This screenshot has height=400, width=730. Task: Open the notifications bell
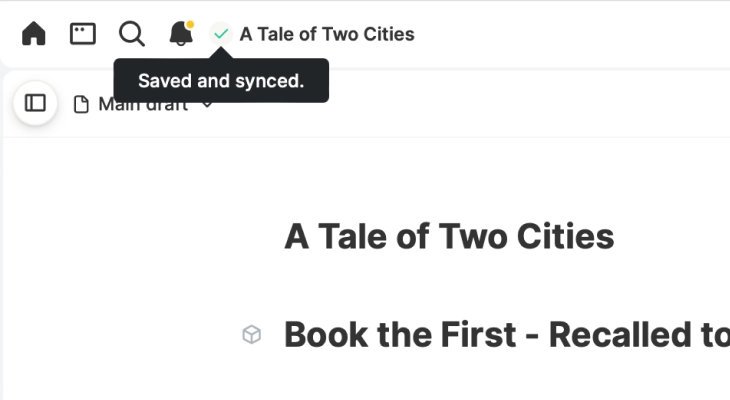point(181,34)
